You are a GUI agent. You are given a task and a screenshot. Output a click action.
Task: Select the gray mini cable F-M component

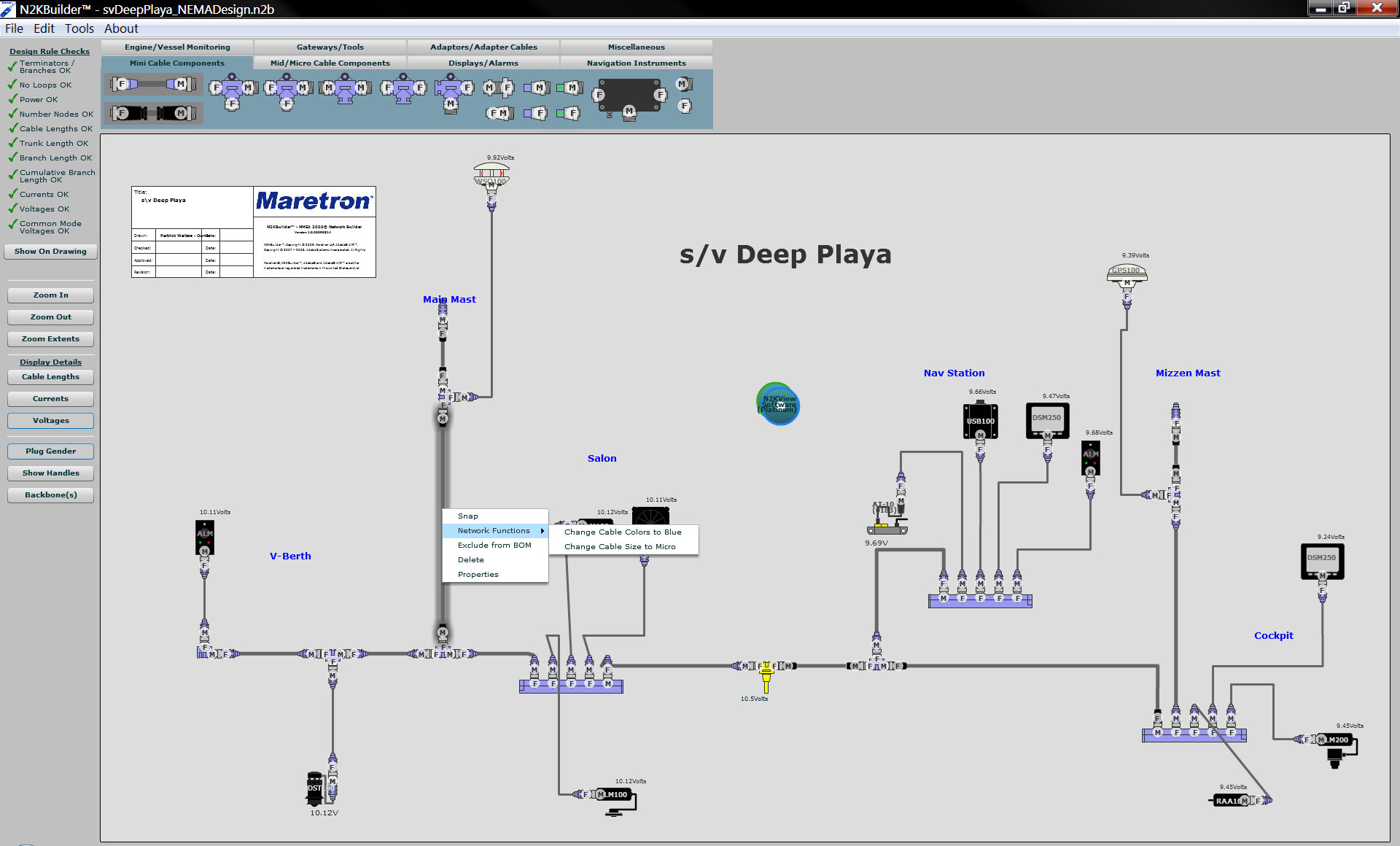153,84
